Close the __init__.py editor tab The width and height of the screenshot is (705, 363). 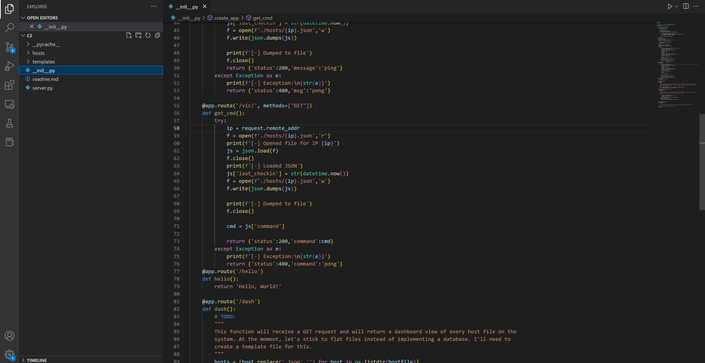[205, 7]
